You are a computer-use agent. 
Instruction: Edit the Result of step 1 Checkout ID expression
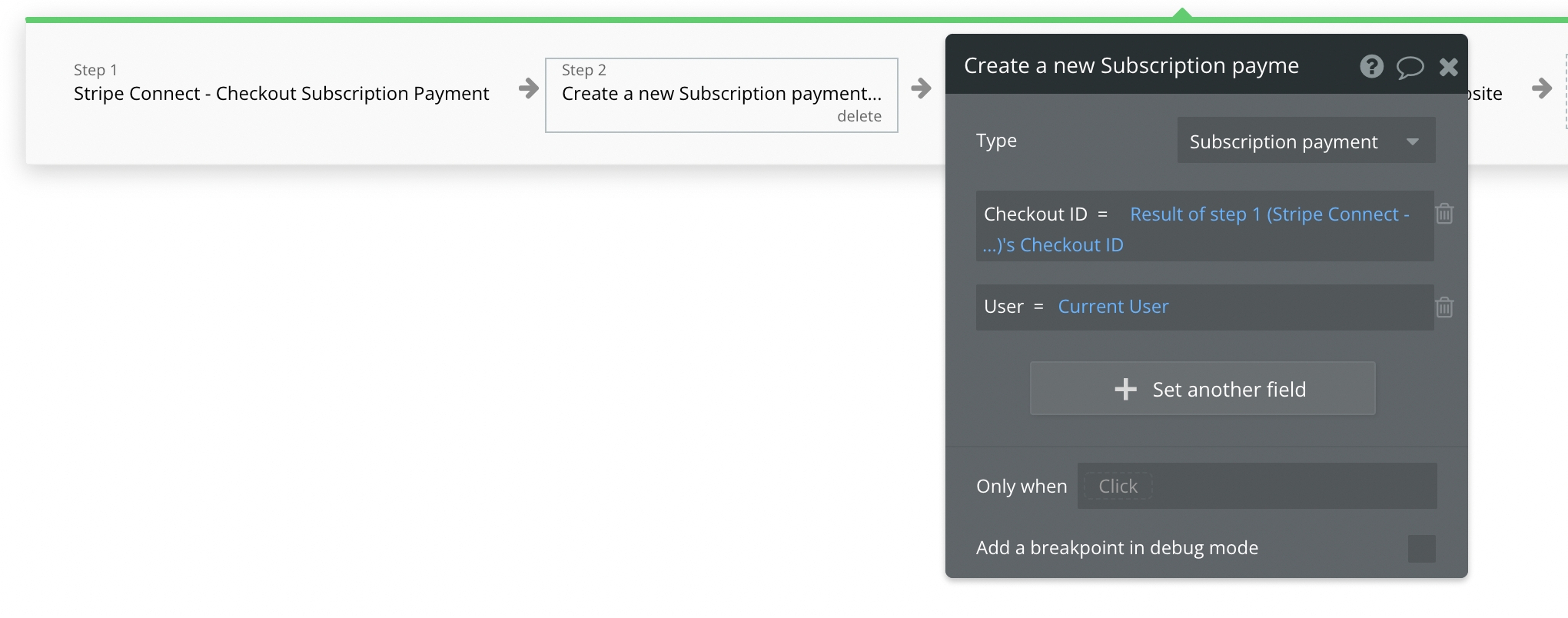click(1269, 214)
